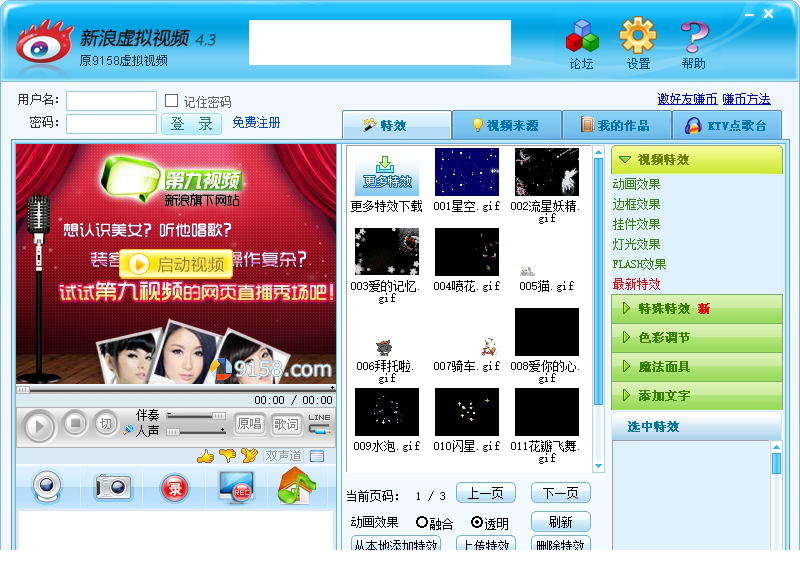Open the free registration (免费注册) link
Viewport: 800px width, 572px height.
pyautogui.click(x=256, y=122)
